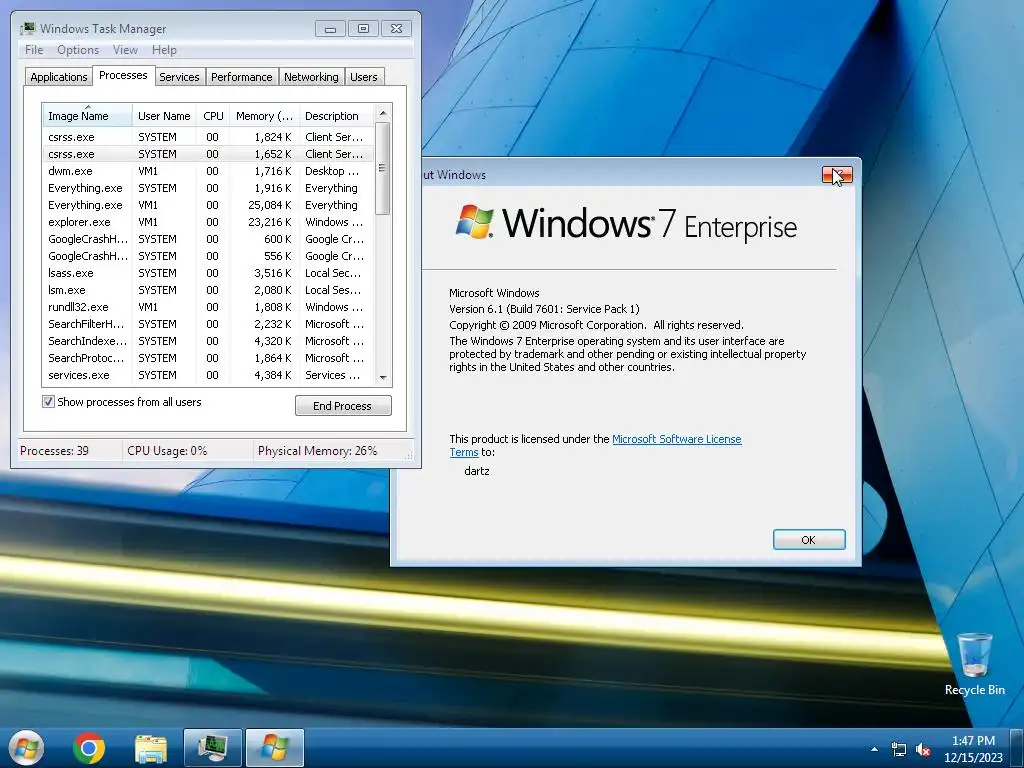The height and width of the screenshot is (768, 1024).
Task: Select csrss.exe row with 1,652 K
Action: [208, 154]
